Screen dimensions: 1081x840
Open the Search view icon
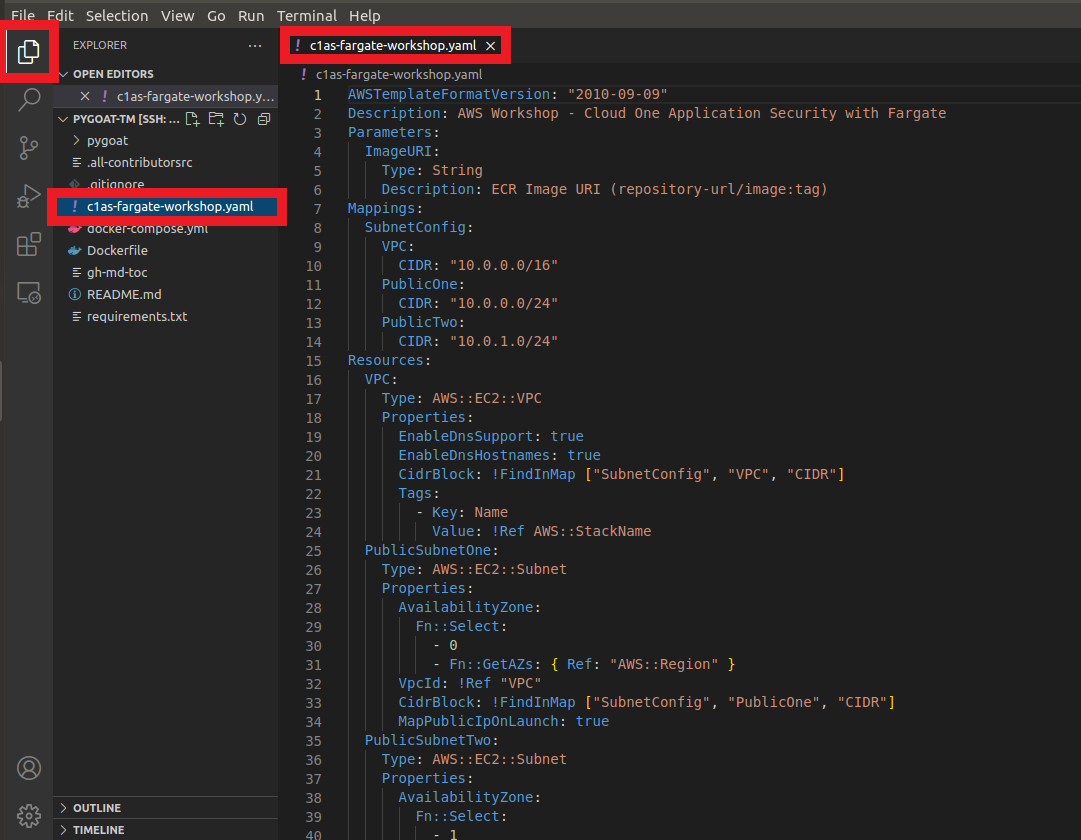tap(28, 100)
